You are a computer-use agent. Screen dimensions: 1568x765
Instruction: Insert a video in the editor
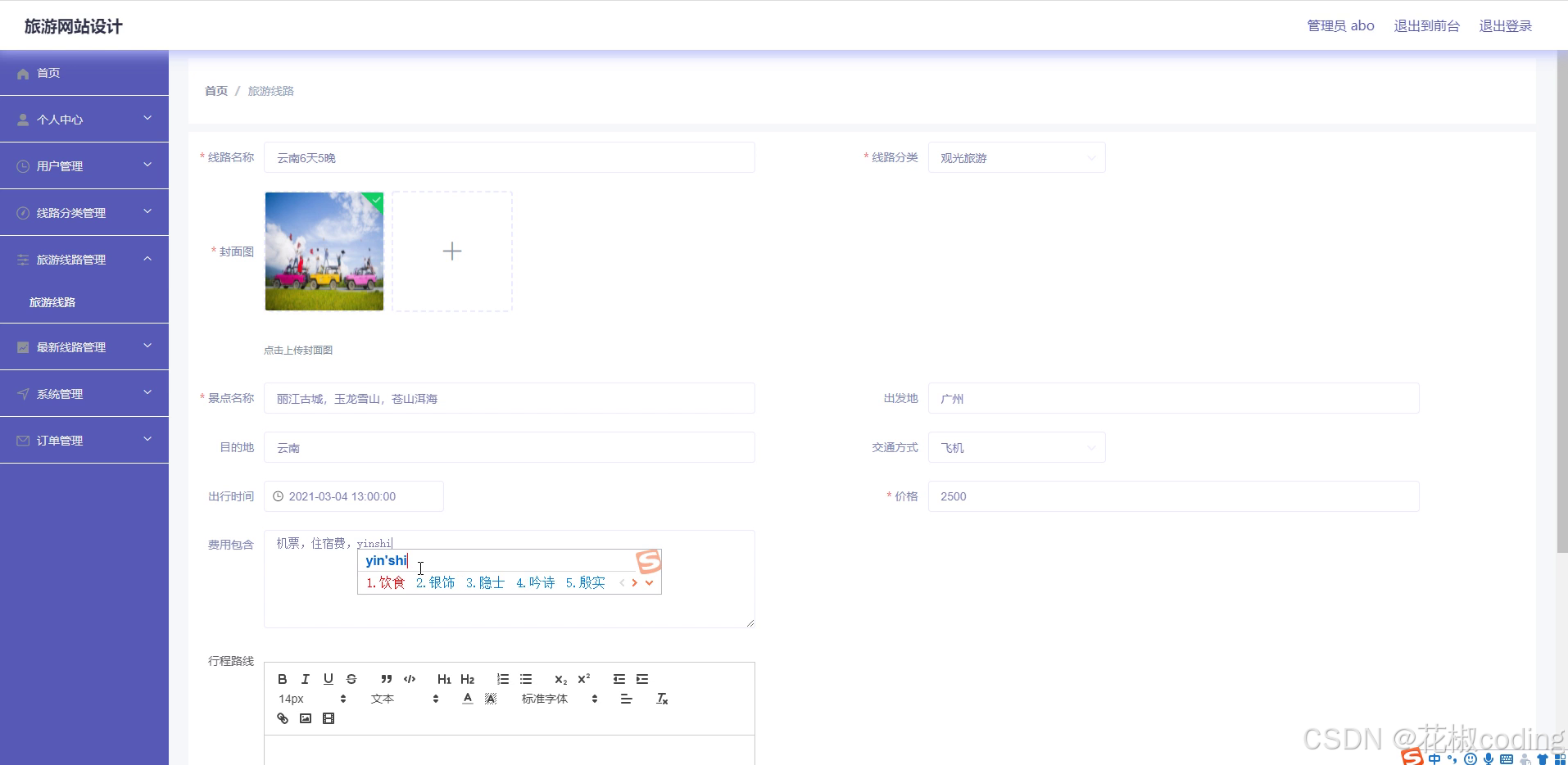tap(328, 718)
